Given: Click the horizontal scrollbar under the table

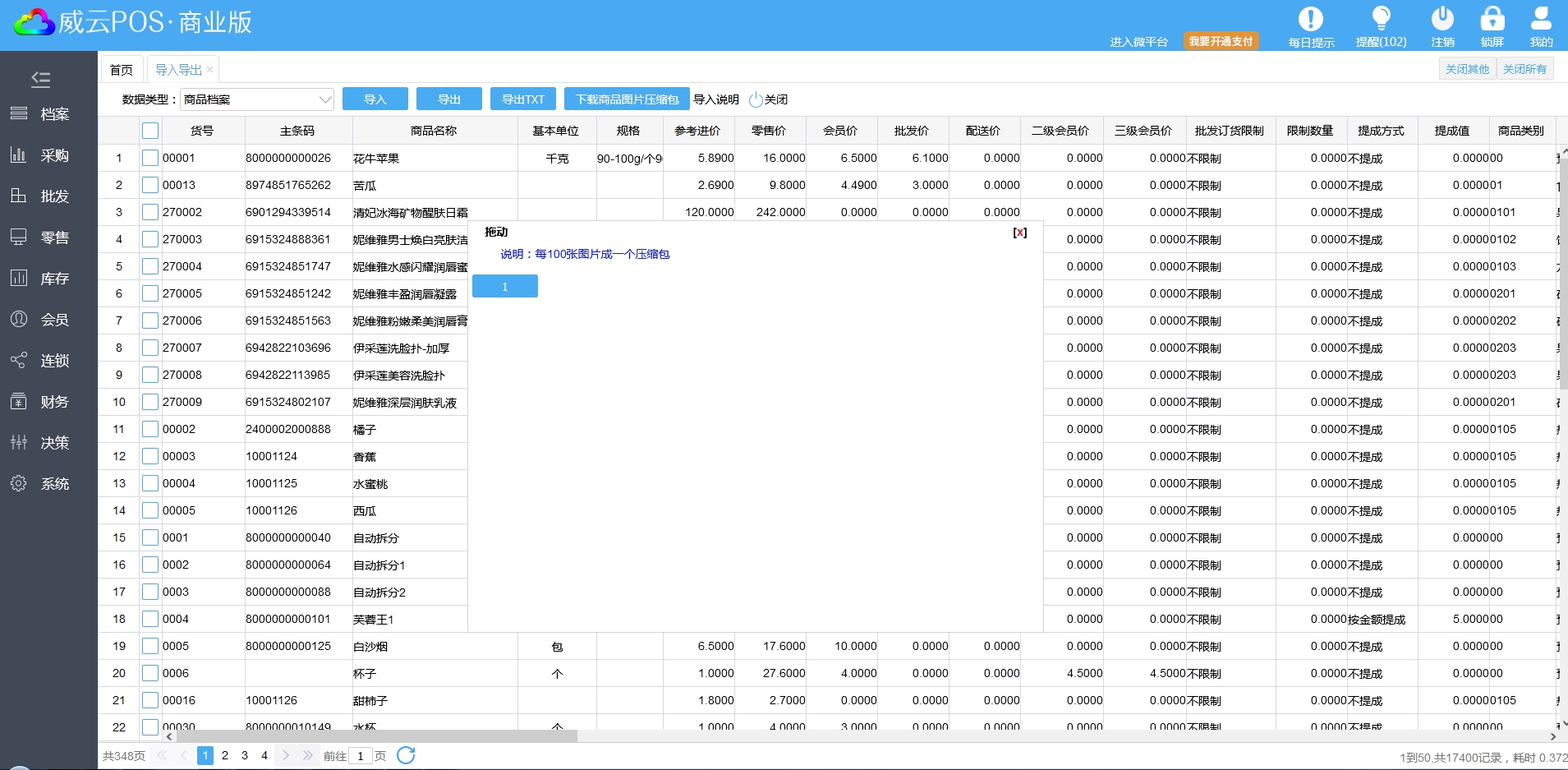Looking at the screenshot, I should click(x=370, y=736).
